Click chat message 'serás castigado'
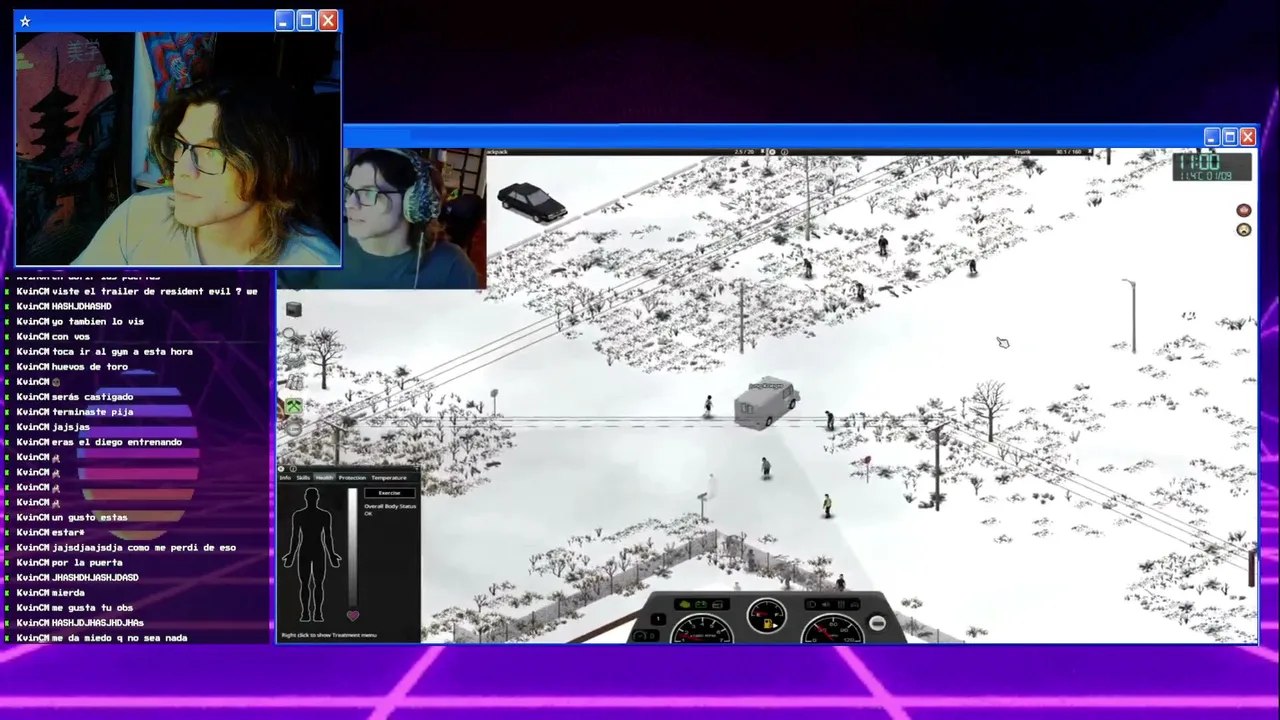Screen dimensions: 1280x720 click(x=92, y=397)
